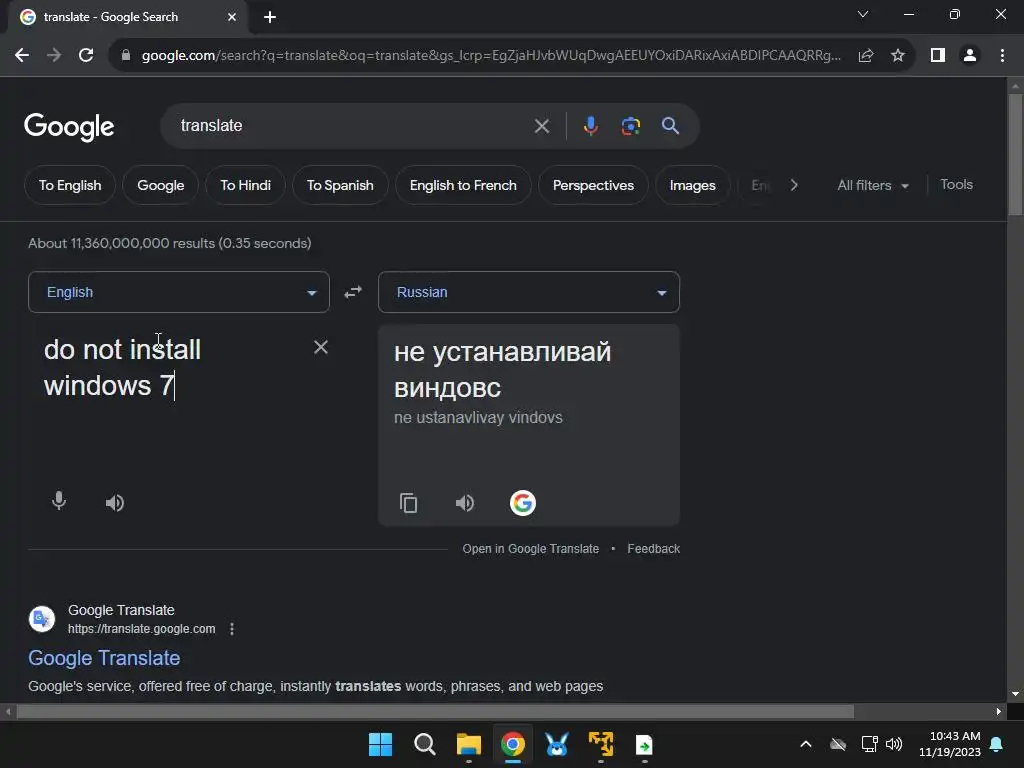The width and height of the screenshot is (1024, 768).
Task: Click the vertical scrollbar thumb
Action: tap(1015, 154)
